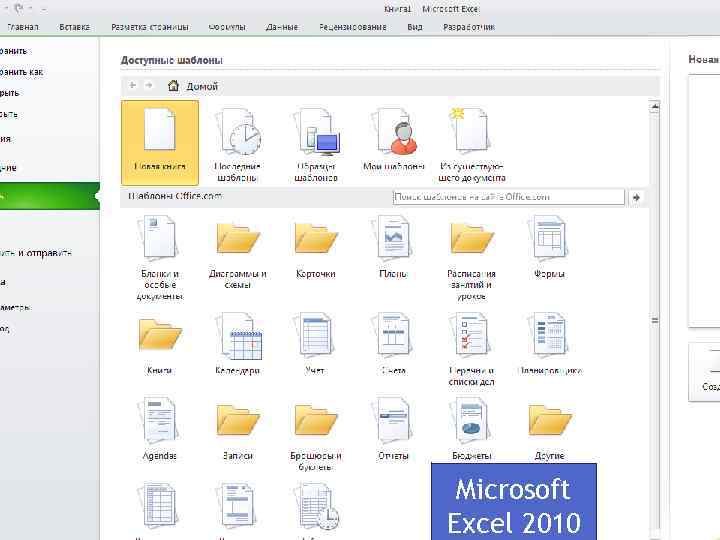Switch to the Данные ribbon tab
Viewport: 720px width, 540px height.
click(x=282, y=27)
